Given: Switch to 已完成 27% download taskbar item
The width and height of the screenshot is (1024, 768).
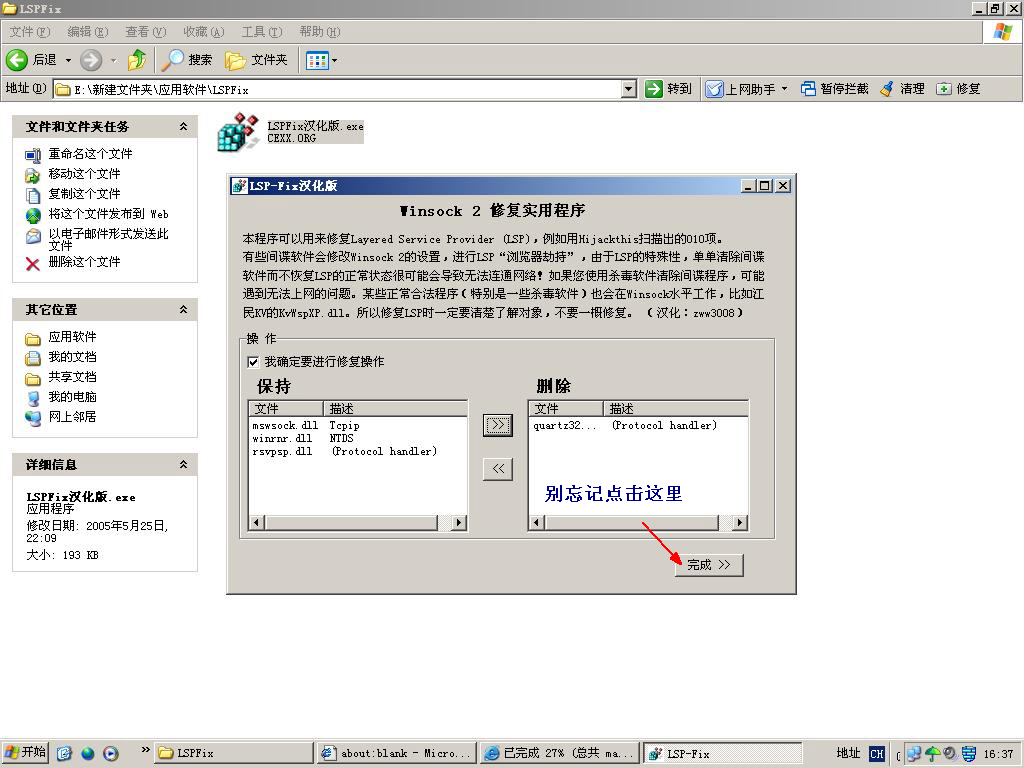Looking at the screenshot, I should tap(560, 753).
